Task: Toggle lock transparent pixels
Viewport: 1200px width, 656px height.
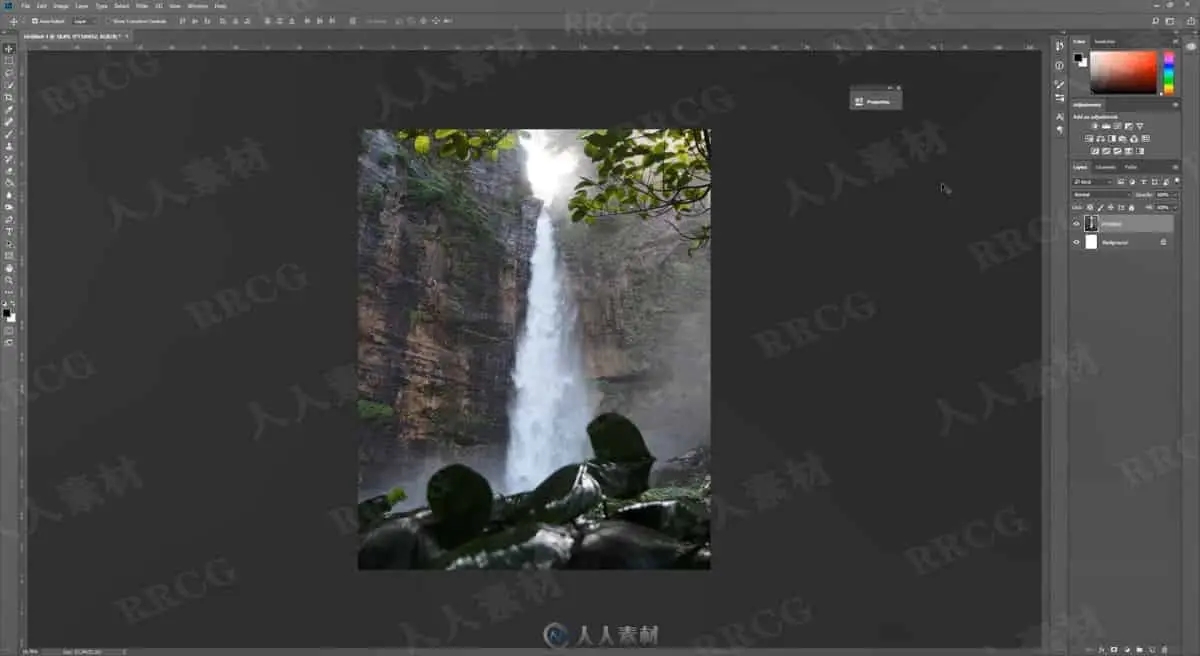Action: (x=1090, y=207)
